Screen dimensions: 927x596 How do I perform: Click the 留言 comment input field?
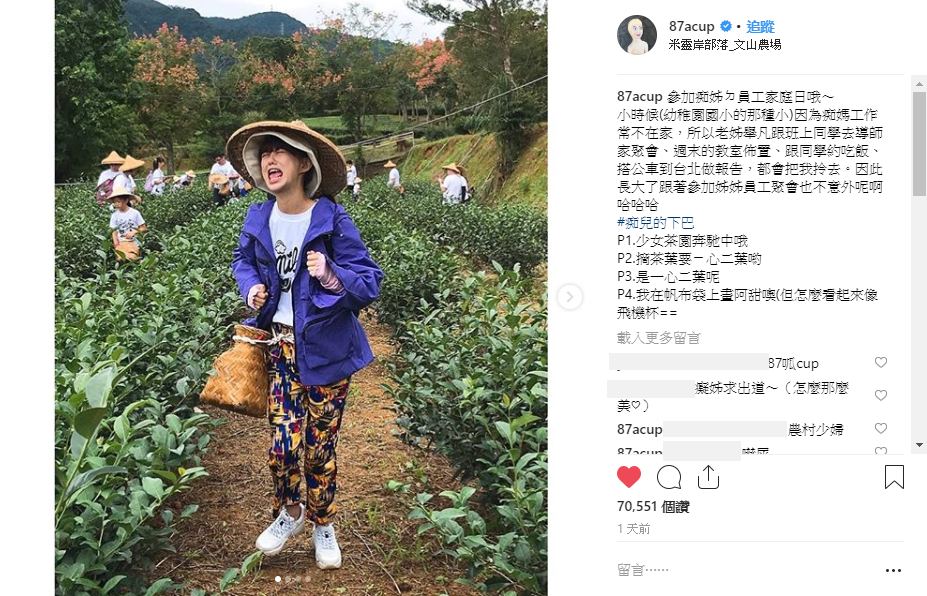coord(745,570)
